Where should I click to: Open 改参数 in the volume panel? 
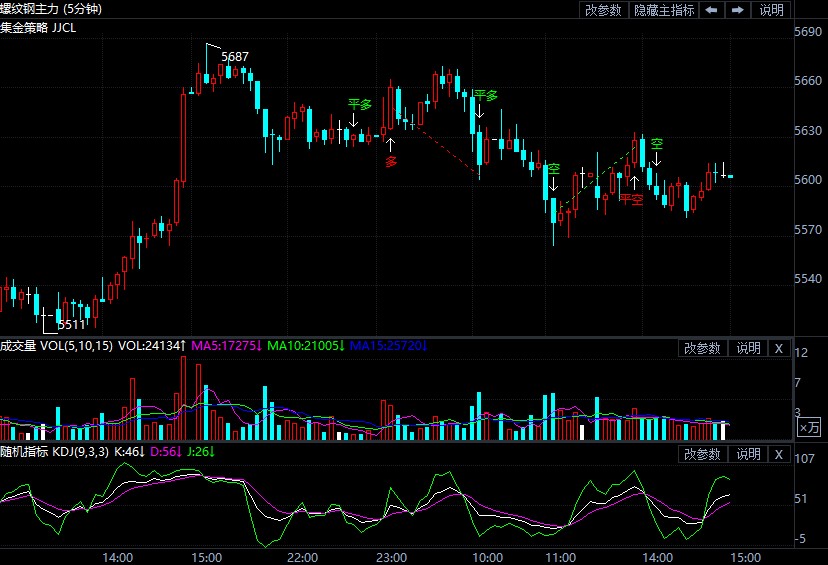[702, 349]
